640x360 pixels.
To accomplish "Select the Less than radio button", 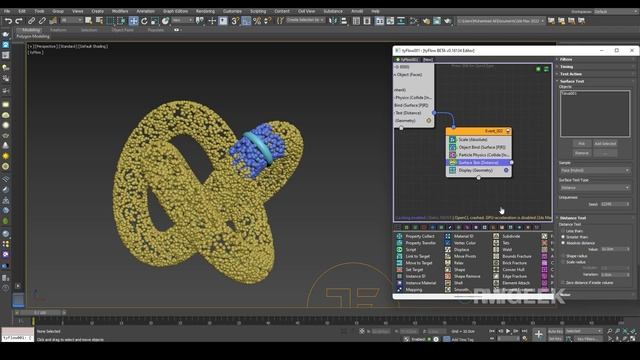I will (x=563, y=231).
